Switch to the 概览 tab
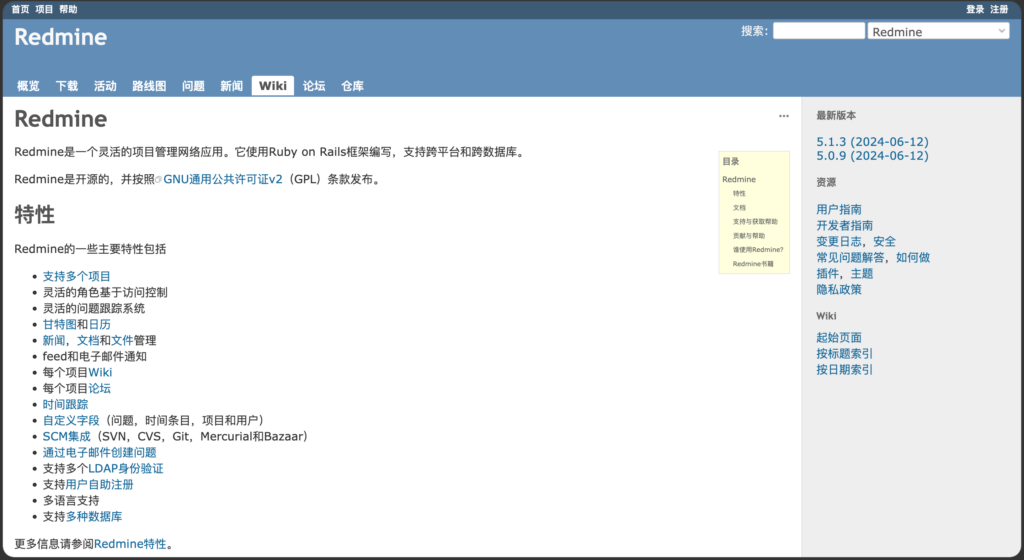This screenshot has width=1024, height=560. (x=28, y=86)
